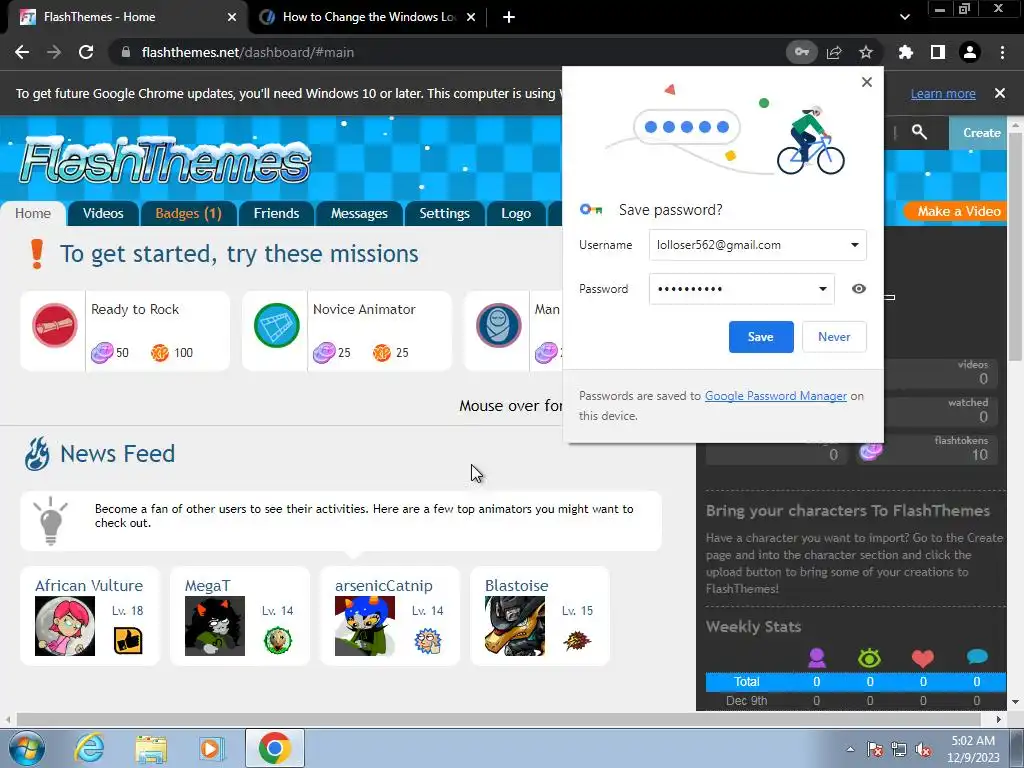Open the Novice Animator mission title
Screen dimensions: 1024x768
point(364,310)
